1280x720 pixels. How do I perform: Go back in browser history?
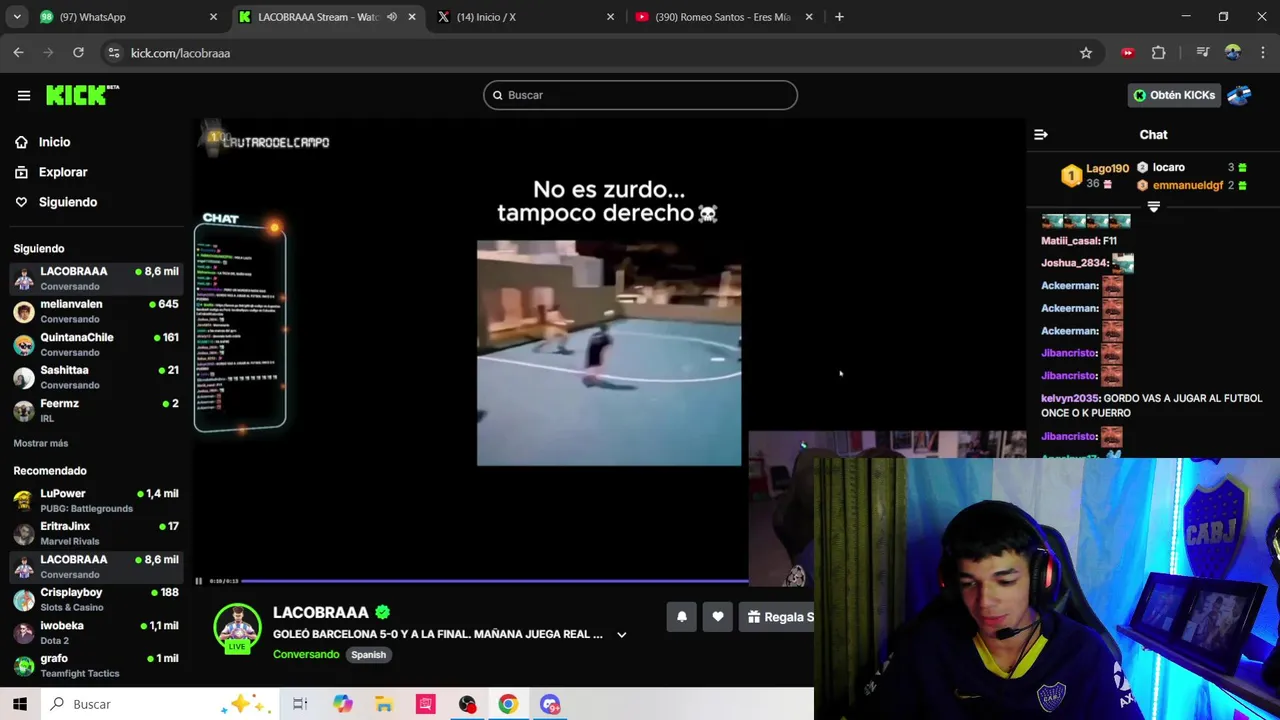[18, 53]
